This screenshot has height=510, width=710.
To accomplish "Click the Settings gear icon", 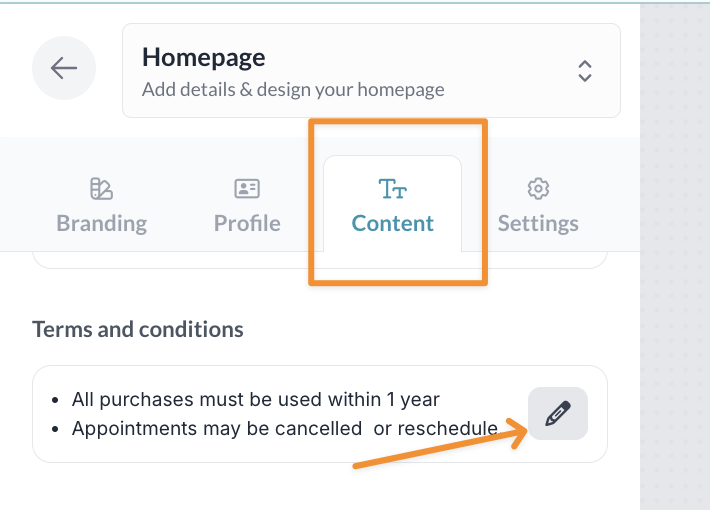I will [x=538, y=188].
